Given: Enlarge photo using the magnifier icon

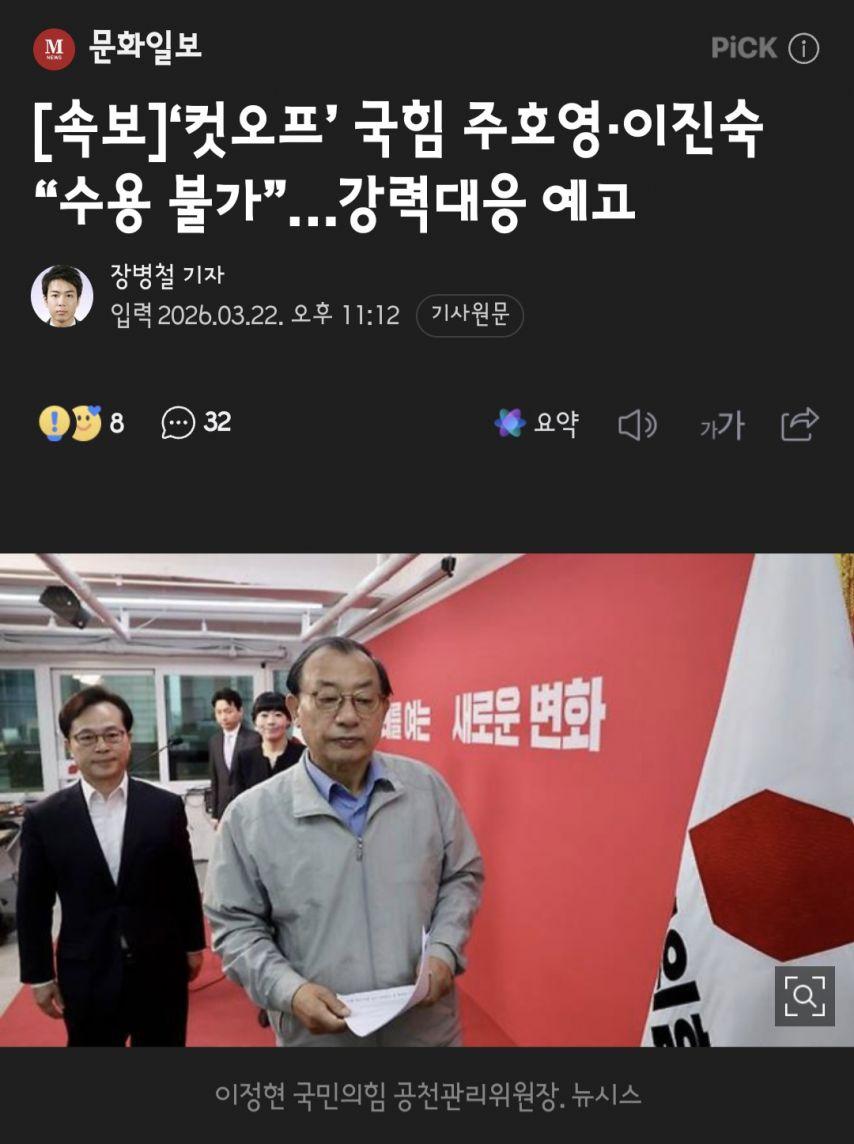Looking at the screenshot, I should pos(804,996).
